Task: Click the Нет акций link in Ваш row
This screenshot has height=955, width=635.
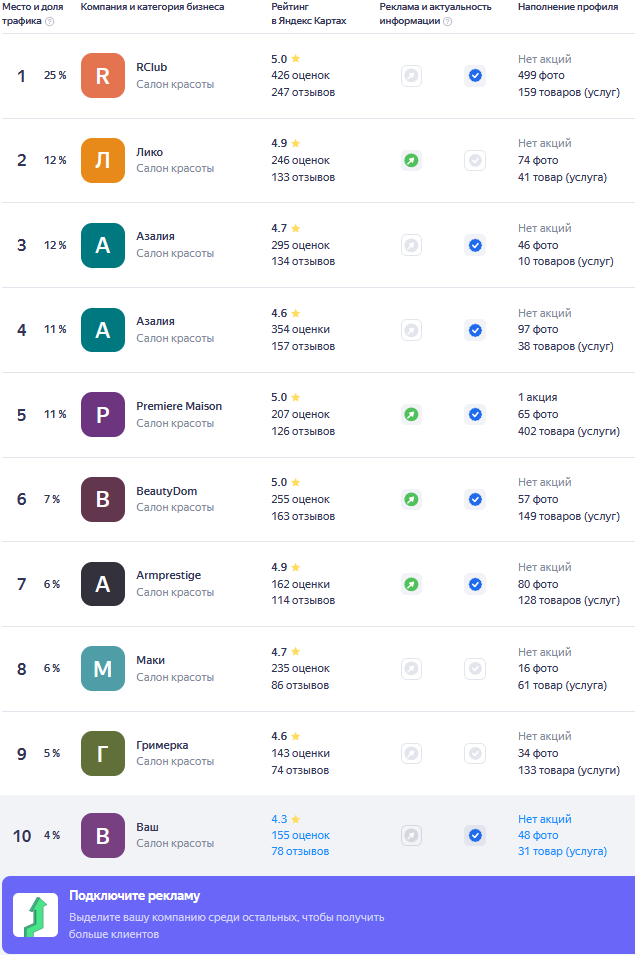Action: click(545, 819)
